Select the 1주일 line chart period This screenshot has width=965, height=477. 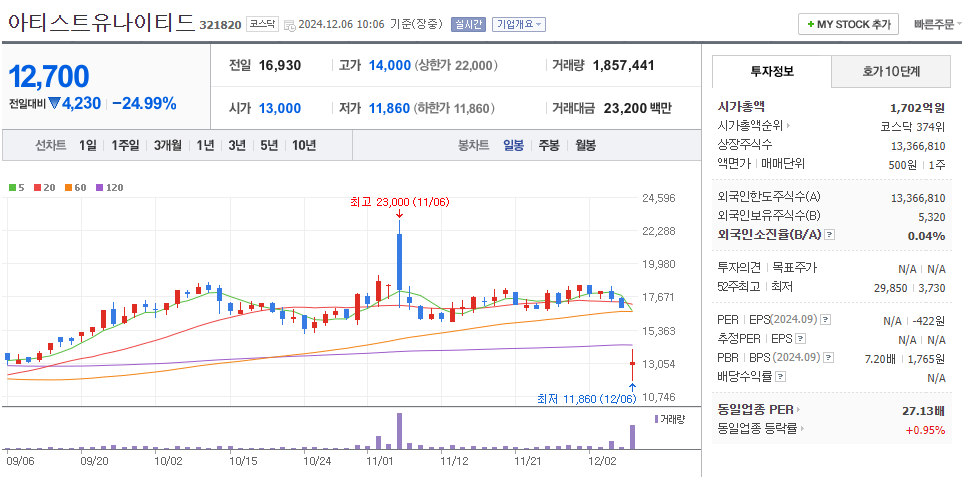pos(125,146)
